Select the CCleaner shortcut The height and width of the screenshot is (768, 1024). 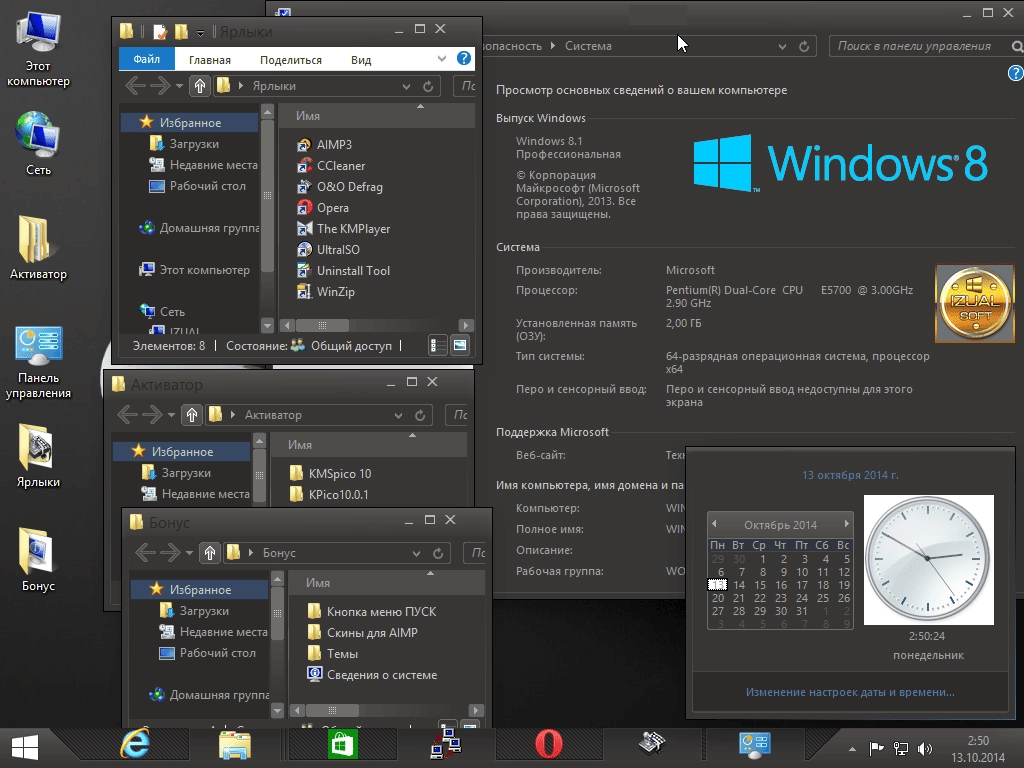click(x=331, y=166)
